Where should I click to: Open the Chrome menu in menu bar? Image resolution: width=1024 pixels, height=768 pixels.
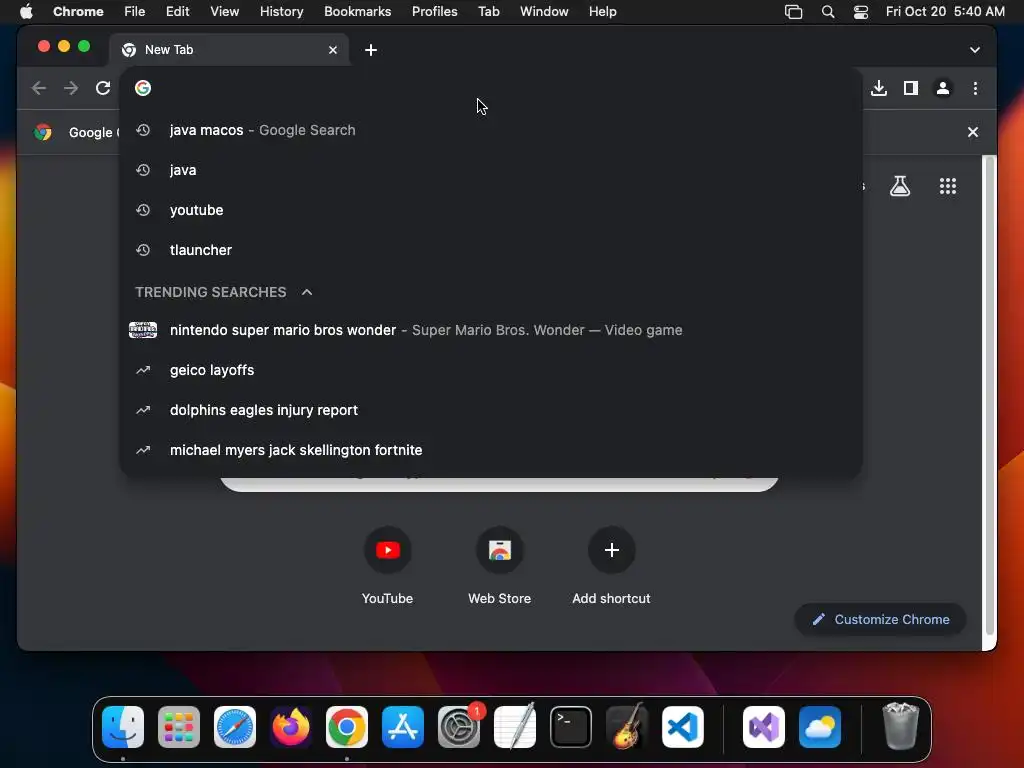(78, 11)
